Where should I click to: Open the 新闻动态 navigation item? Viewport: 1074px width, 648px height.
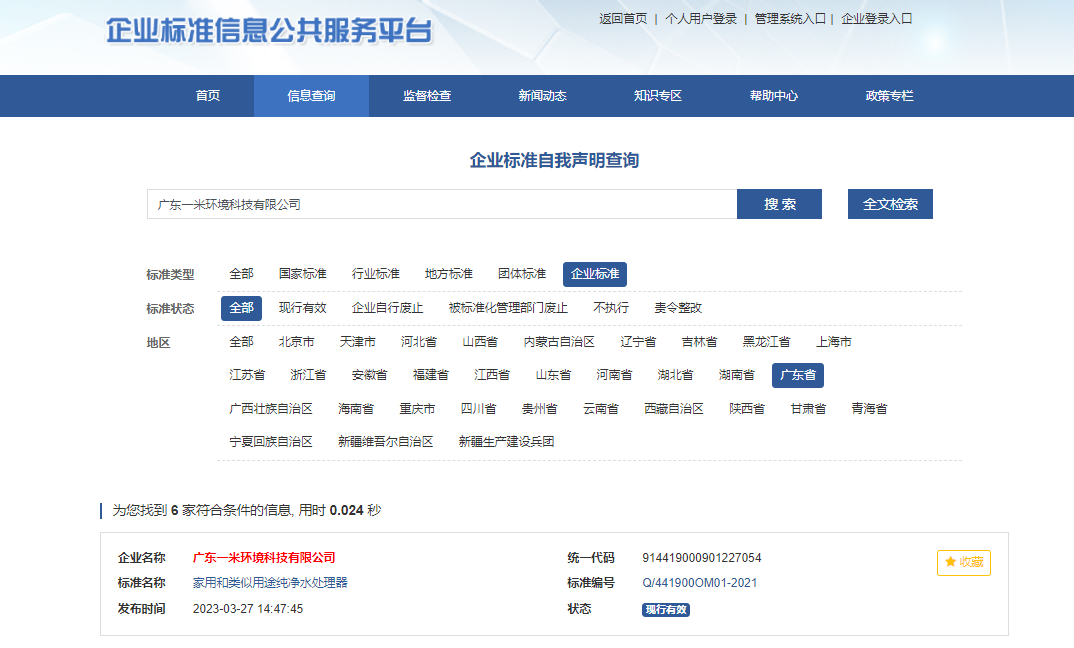coord(542,96)
